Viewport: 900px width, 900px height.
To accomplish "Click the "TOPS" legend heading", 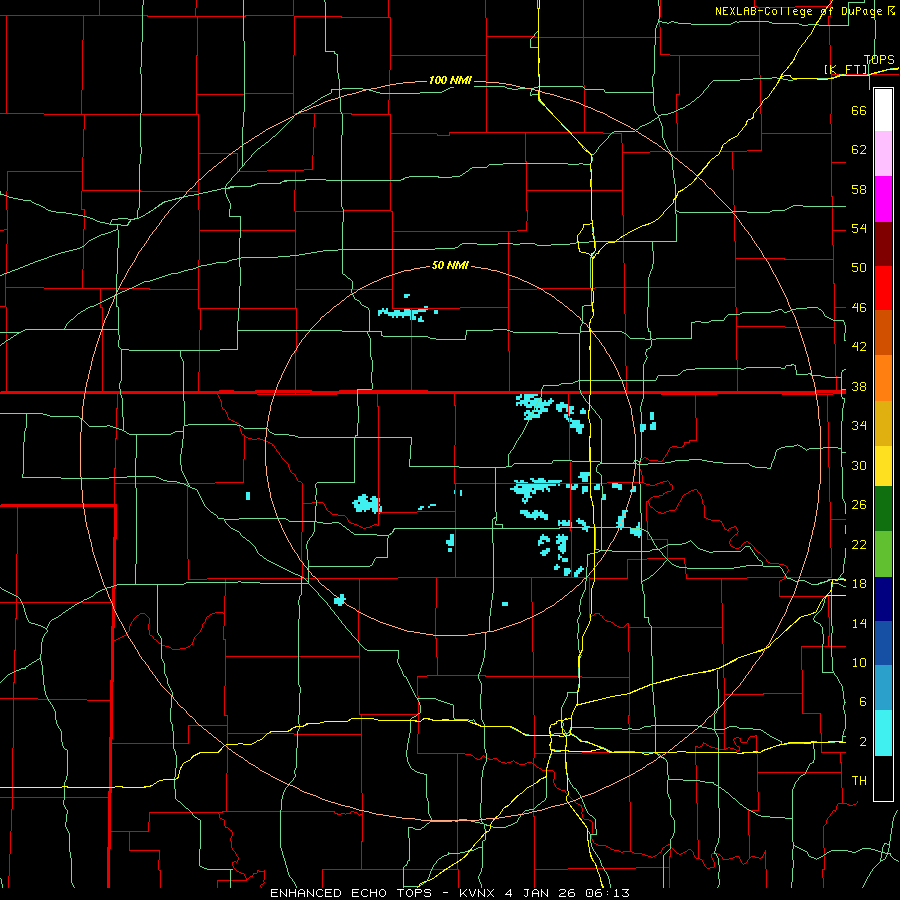I will pos(879,60).
